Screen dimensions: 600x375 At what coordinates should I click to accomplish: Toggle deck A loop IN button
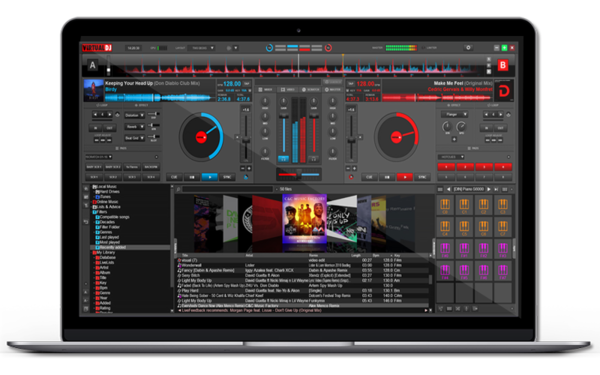pyautogui.click(x=96, y=128)
